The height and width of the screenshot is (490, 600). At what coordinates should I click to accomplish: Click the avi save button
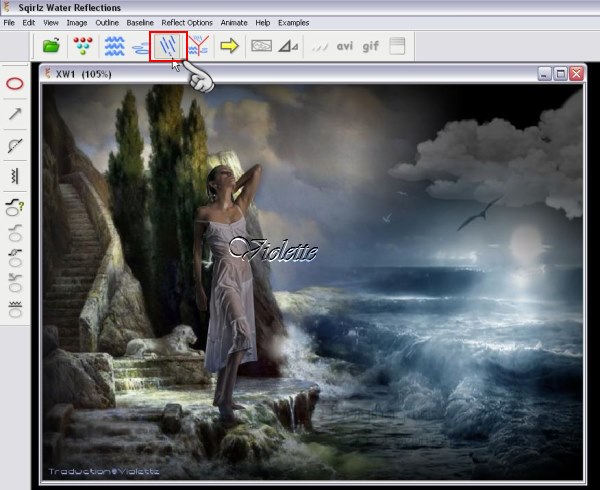pos(345,46)
